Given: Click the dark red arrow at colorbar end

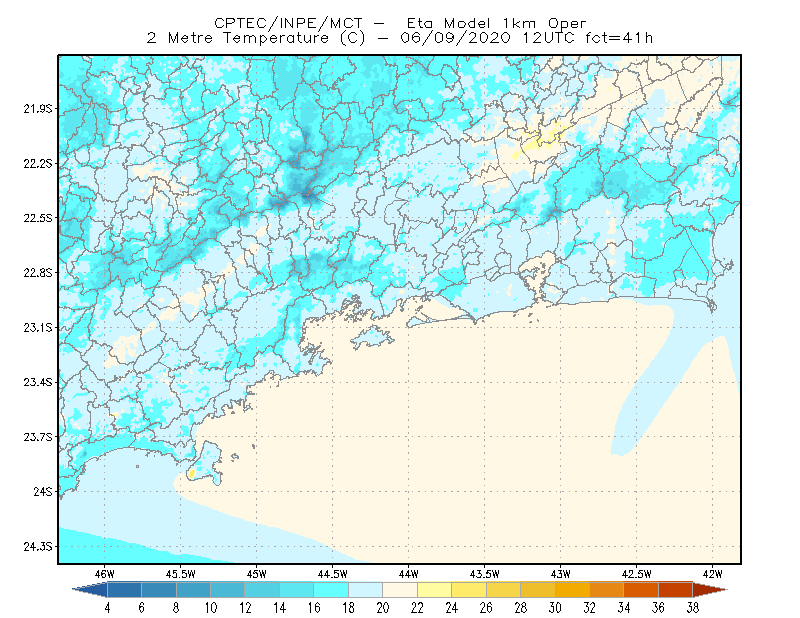Looking at the screenshot, I should pyautogui.click(x=710, y=590).
